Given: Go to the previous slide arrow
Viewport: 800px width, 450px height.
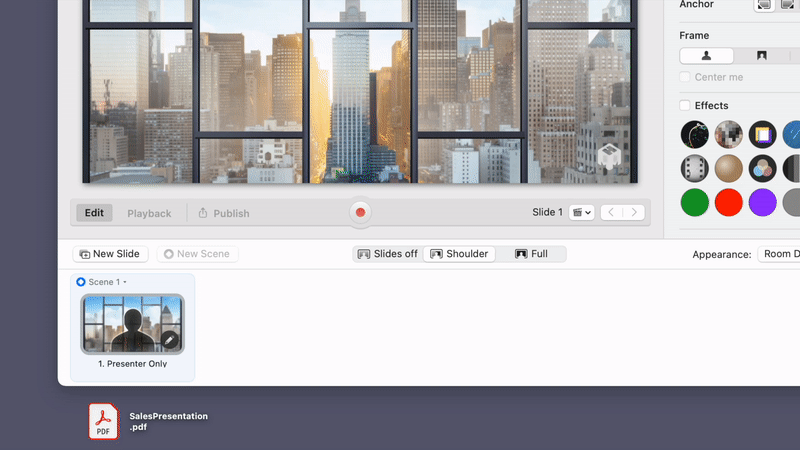Looking at the screenshot, I should pos(611,212).
